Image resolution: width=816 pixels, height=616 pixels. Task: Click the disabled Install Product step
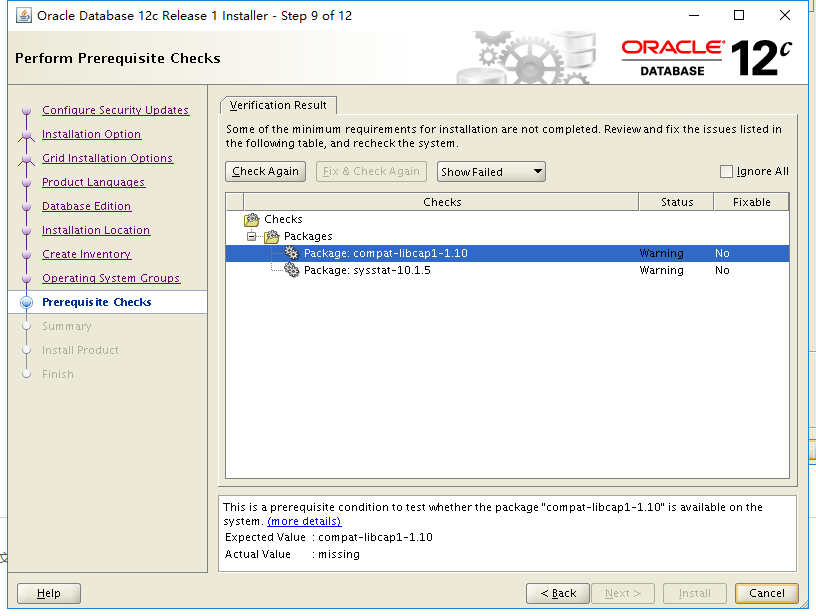(80, 350)
